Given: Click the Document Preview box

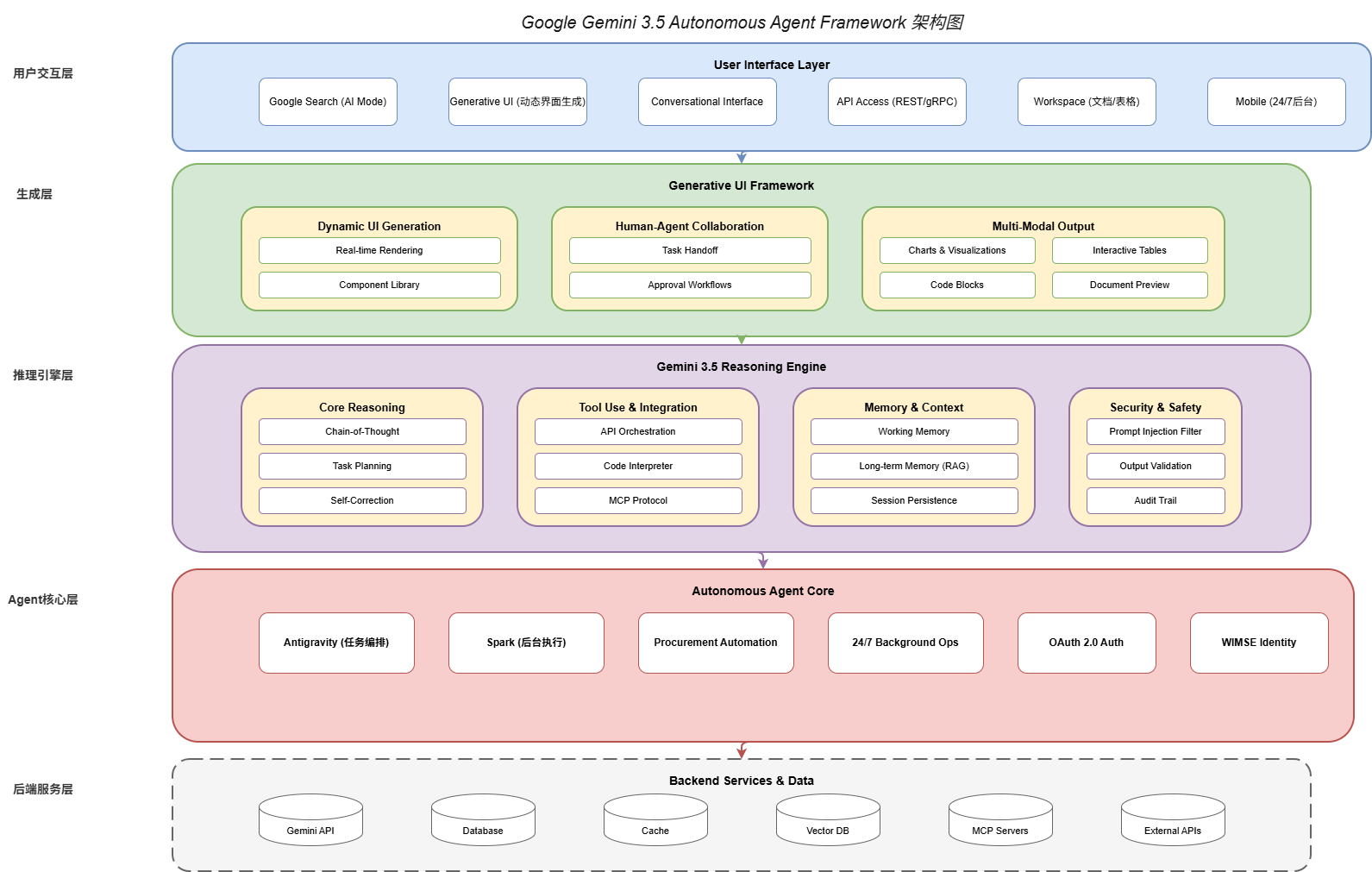Looking at the screenshot, I should [1130, 285].
